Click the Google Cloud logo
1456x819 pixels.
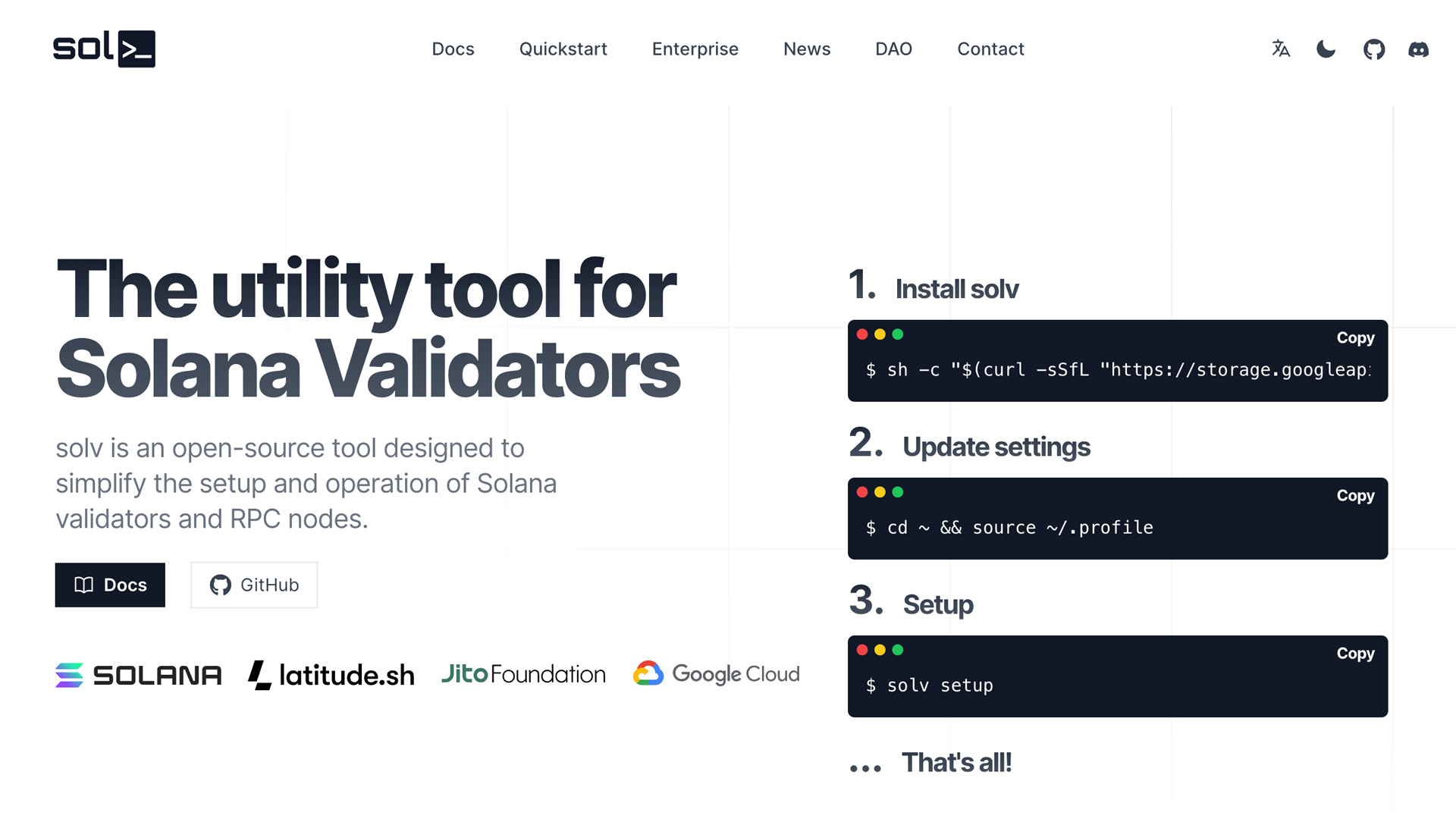click(x=717, y=674)
